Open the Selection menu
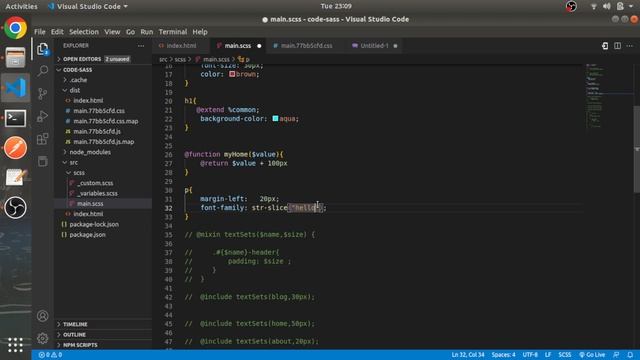This screenshot has height=360, width=640. pyautogui.click(x=84, y=32)
